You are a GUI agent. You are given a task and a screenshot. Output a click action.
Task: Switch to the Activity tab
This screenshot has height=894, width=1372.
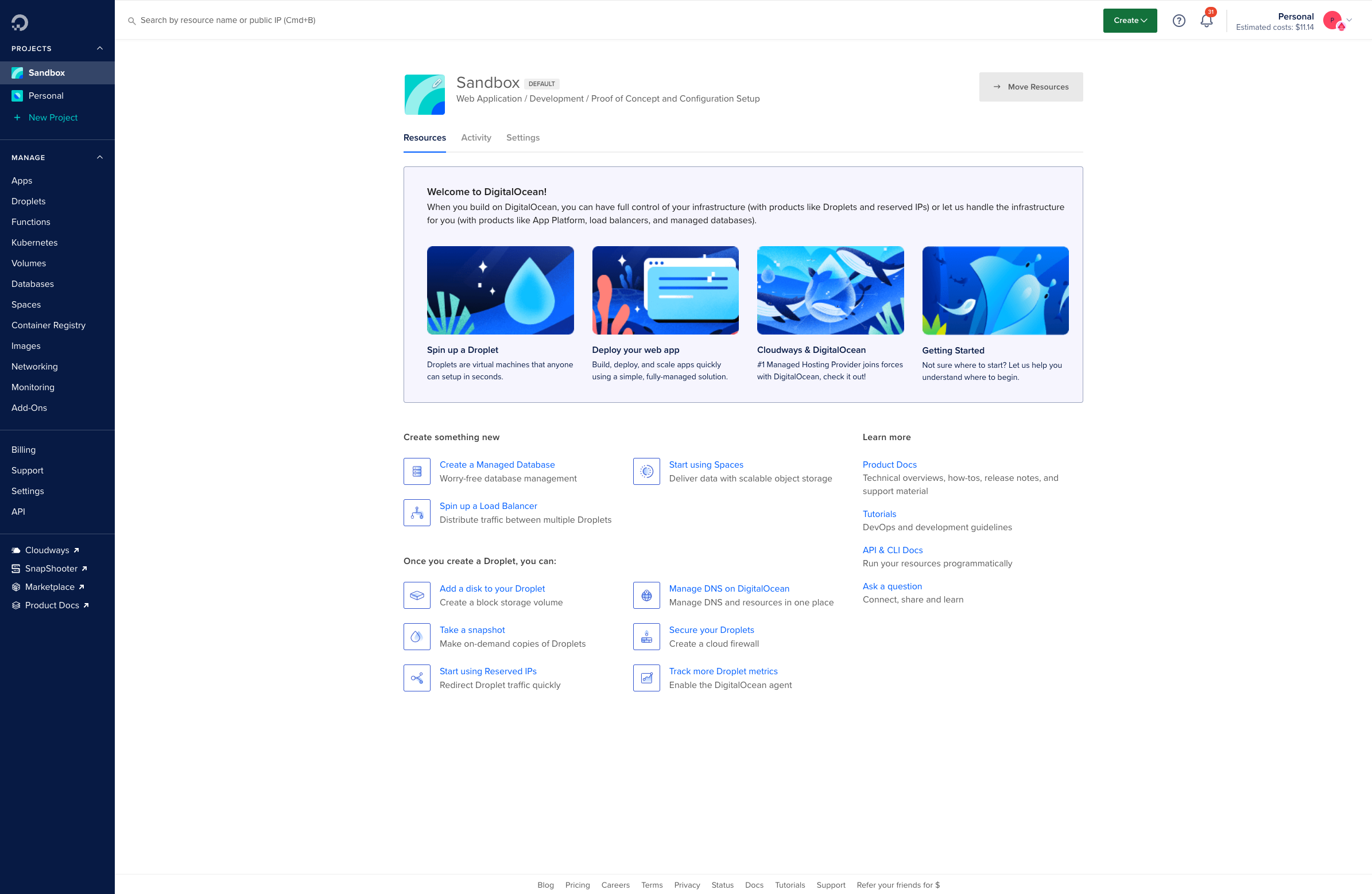476,138
